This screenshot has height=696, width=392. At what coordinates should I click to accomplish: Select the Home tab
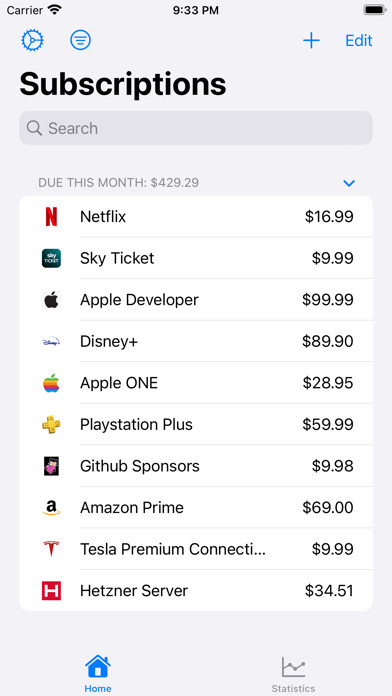coord(98,674)
